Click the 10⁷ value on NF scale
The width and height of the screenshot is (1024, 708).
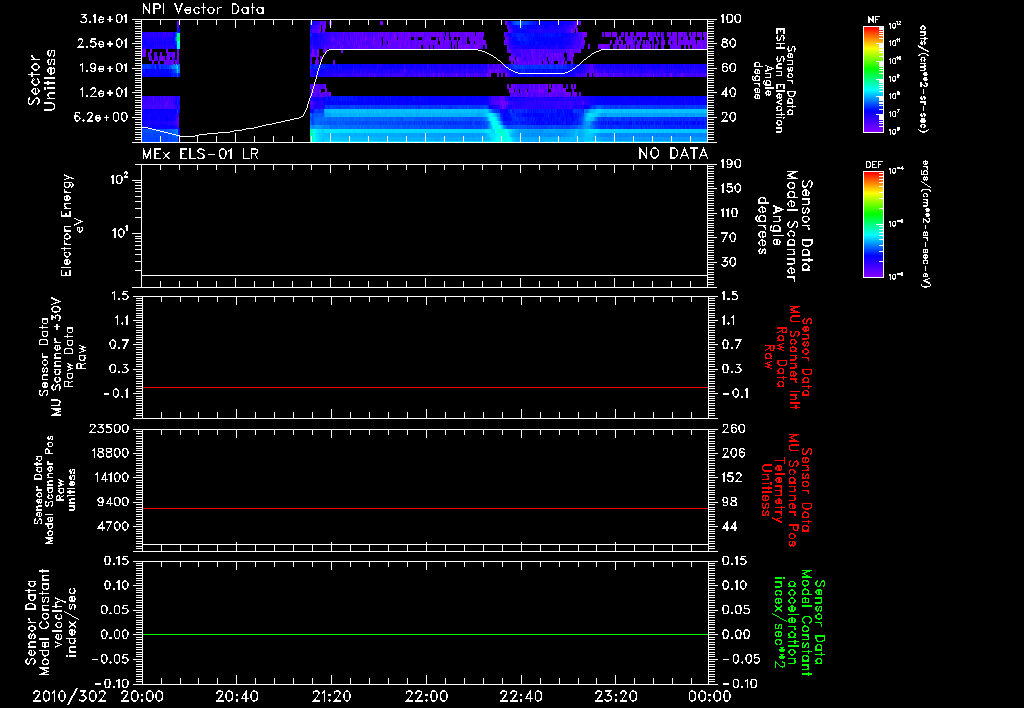click(894, 114)
